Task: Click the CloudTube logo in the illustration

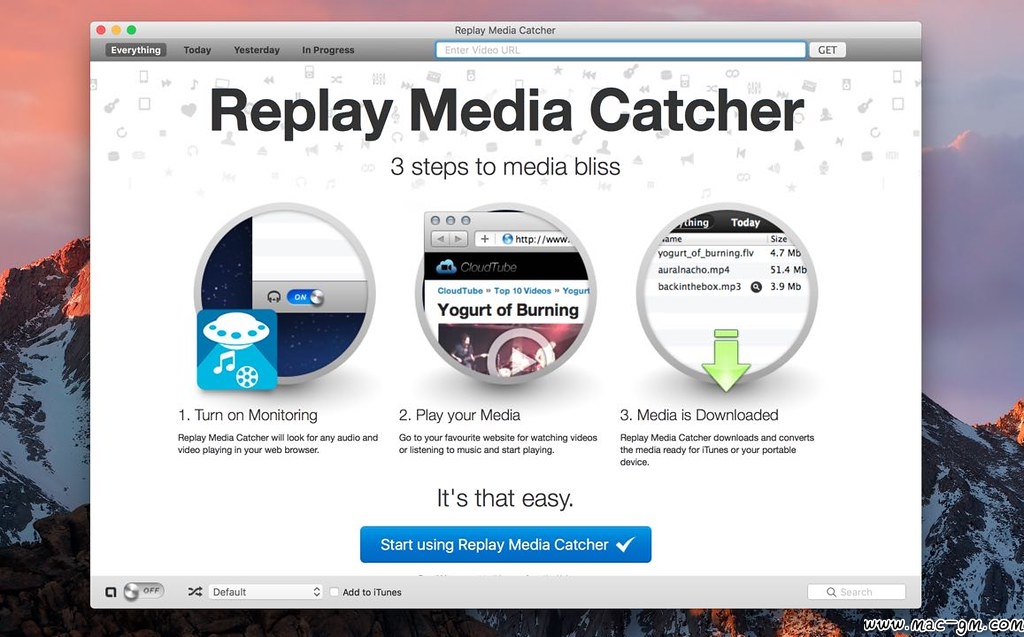Action: (477, 267)
